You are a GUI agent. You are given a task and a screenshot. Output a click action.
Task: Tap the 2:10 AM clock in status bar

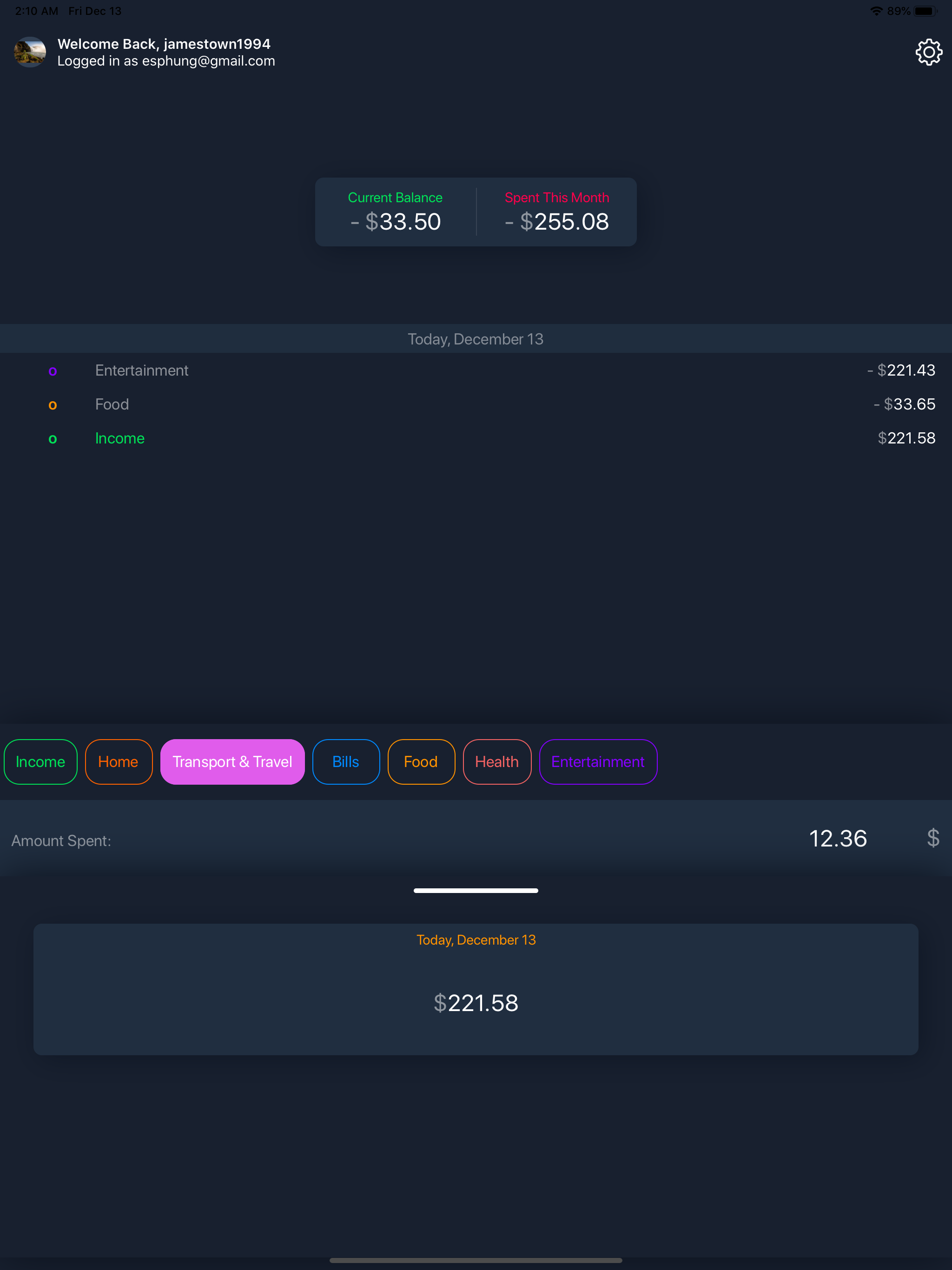(x=36, y=11)
